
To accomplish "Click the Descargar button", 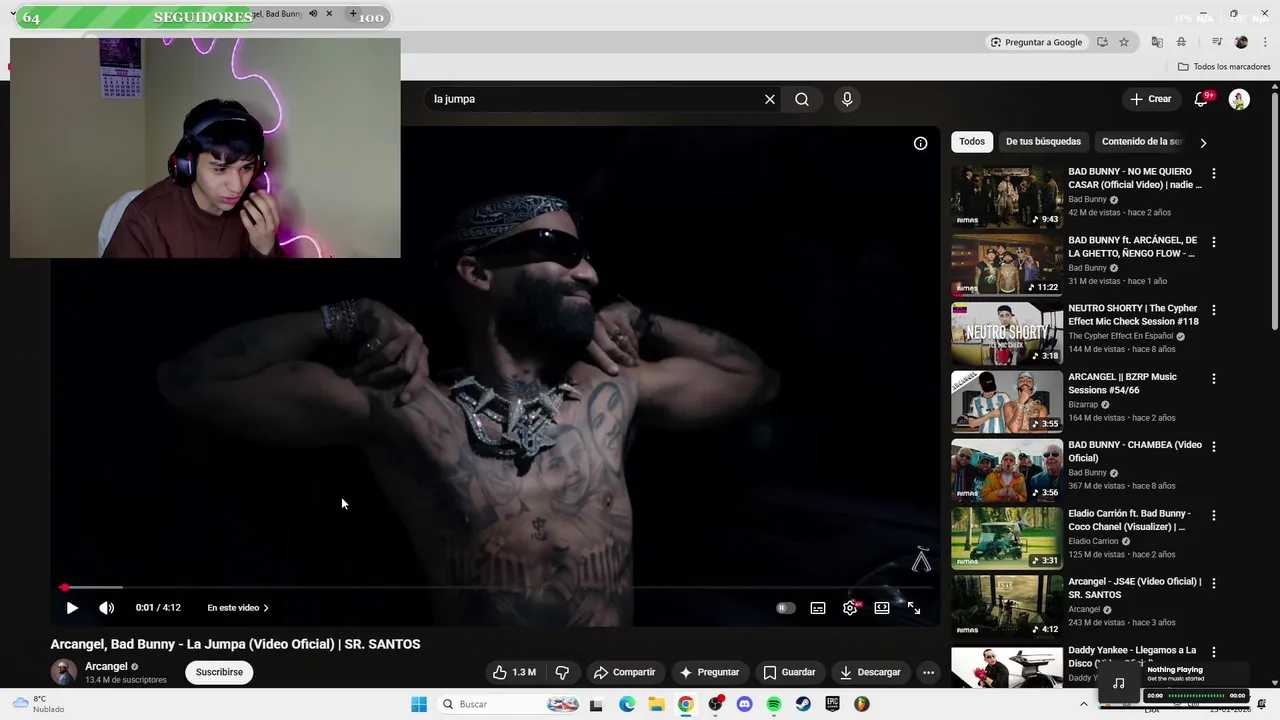I will tap(870, 672).
